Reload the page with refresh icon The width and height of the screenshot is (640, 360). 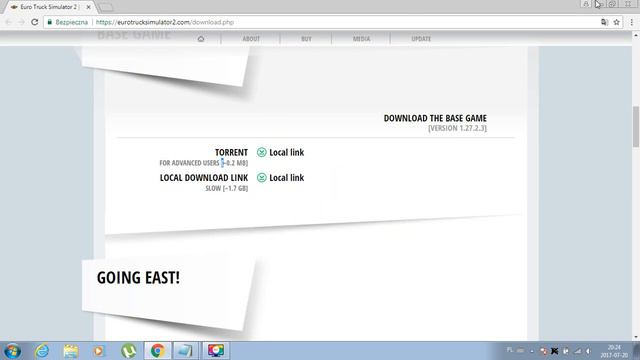(34, 22)
